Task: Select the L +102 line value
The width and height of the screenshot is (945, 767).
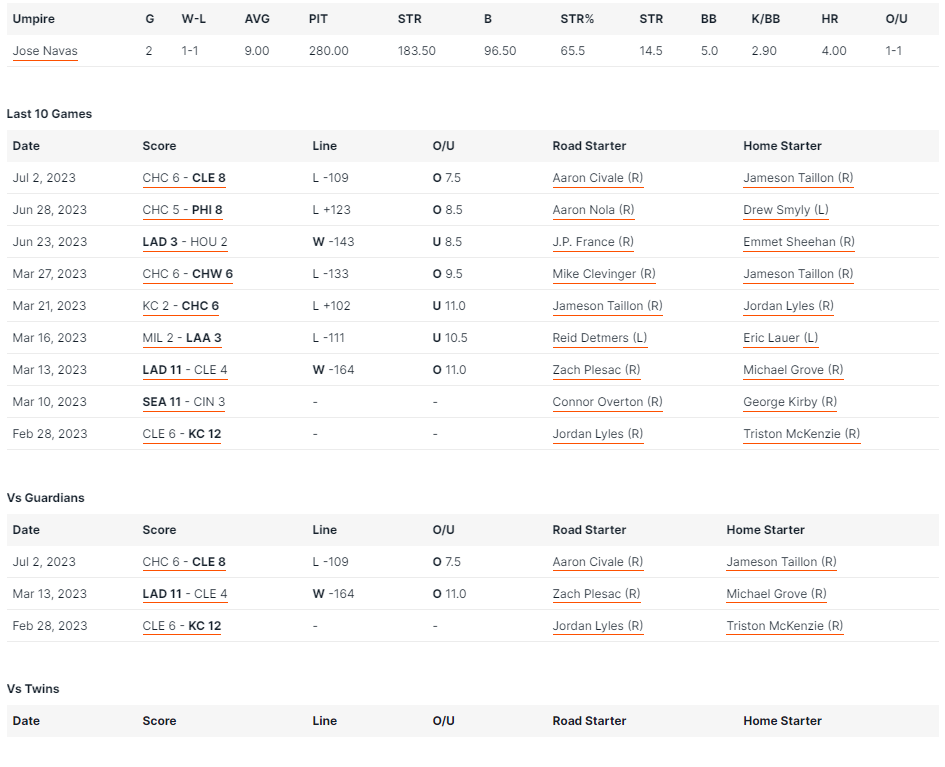Action: 331,305
